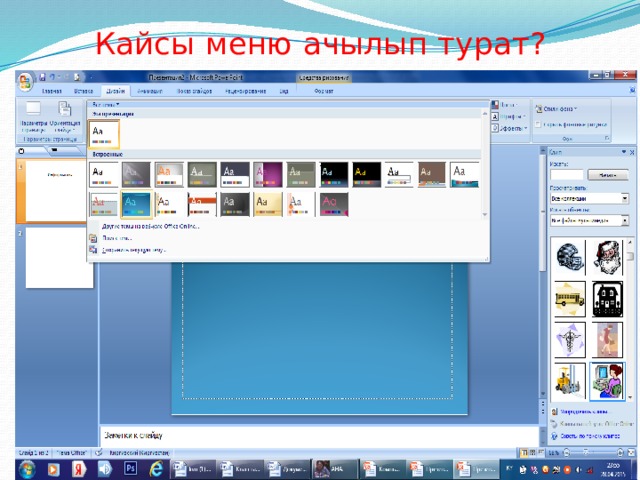
Task: Expand the Искать объекты media type dropdown
Action: coord(625,220)
